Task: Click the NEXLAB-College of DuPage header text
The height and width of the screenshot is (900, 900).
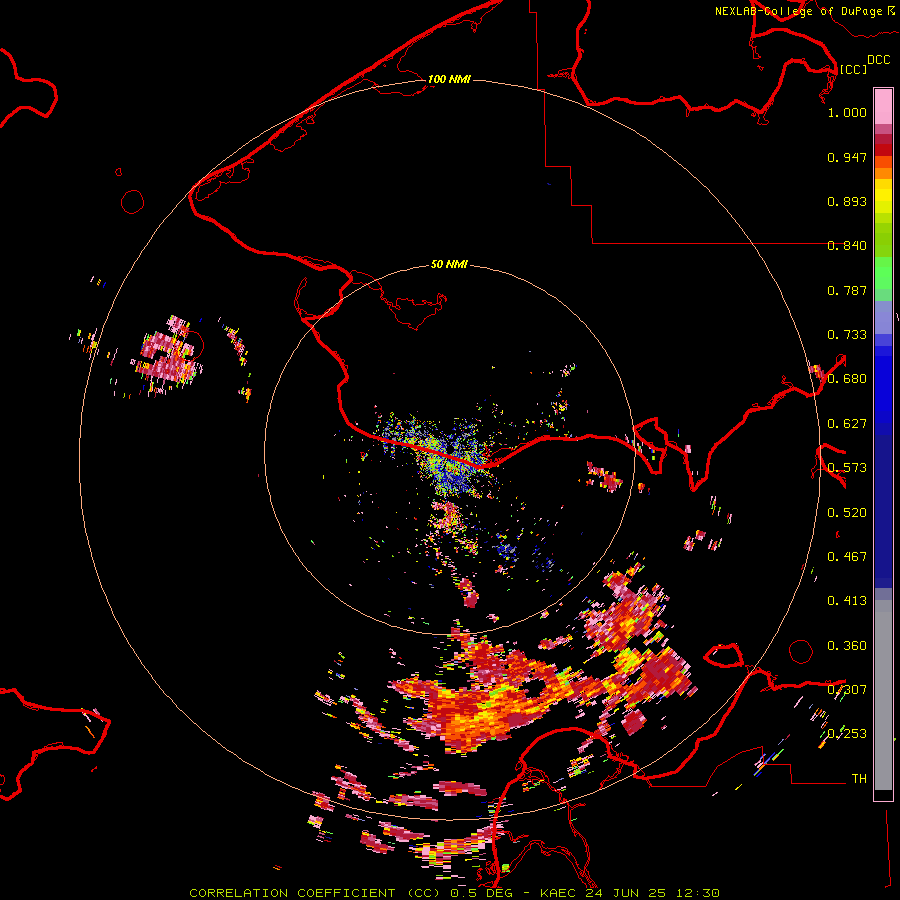Action: (x=799, y=11)
